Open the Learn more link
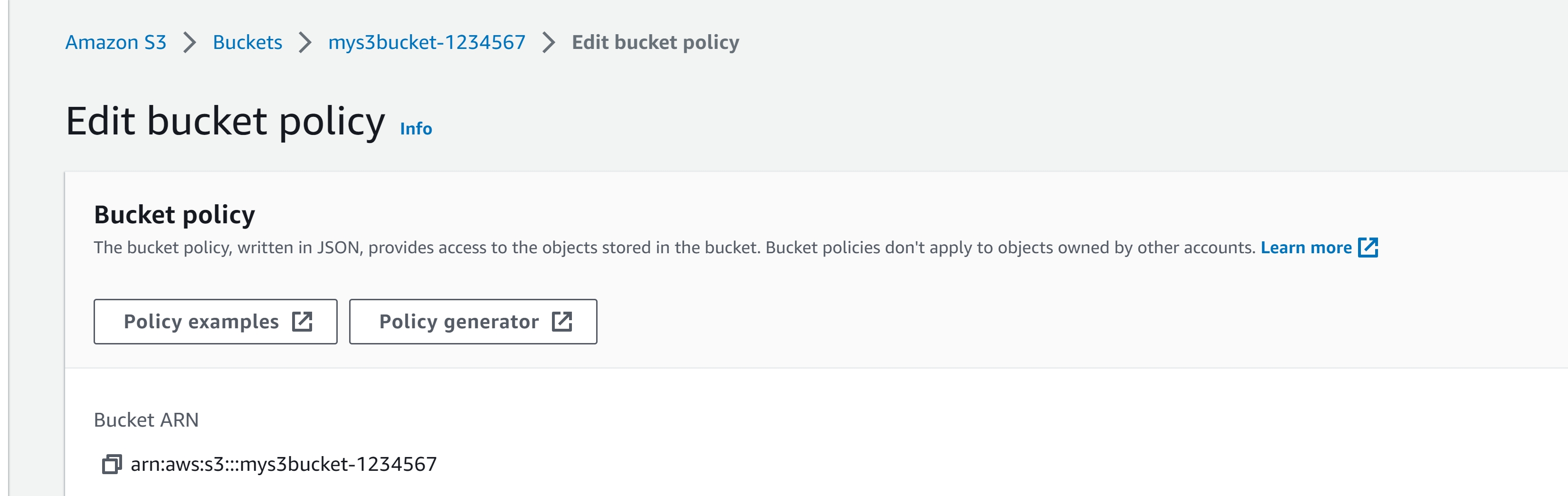 [1306, 248]
